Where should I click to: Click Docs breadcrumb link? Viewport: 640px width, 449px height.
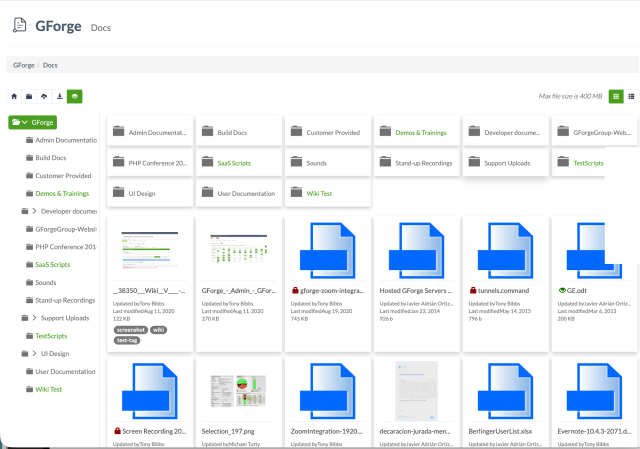coord(50,65)
